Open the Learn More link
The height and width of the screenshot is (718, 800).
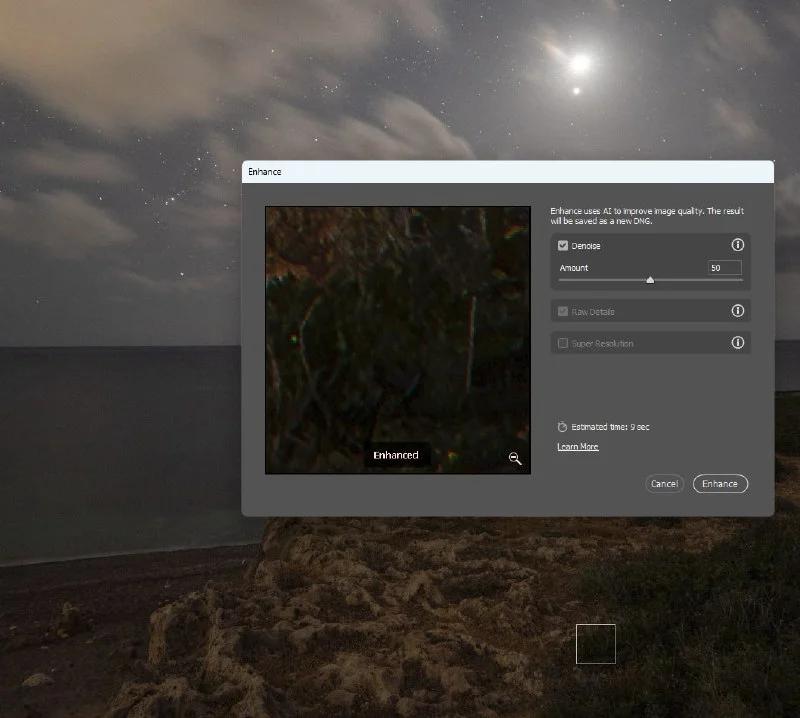578,447
